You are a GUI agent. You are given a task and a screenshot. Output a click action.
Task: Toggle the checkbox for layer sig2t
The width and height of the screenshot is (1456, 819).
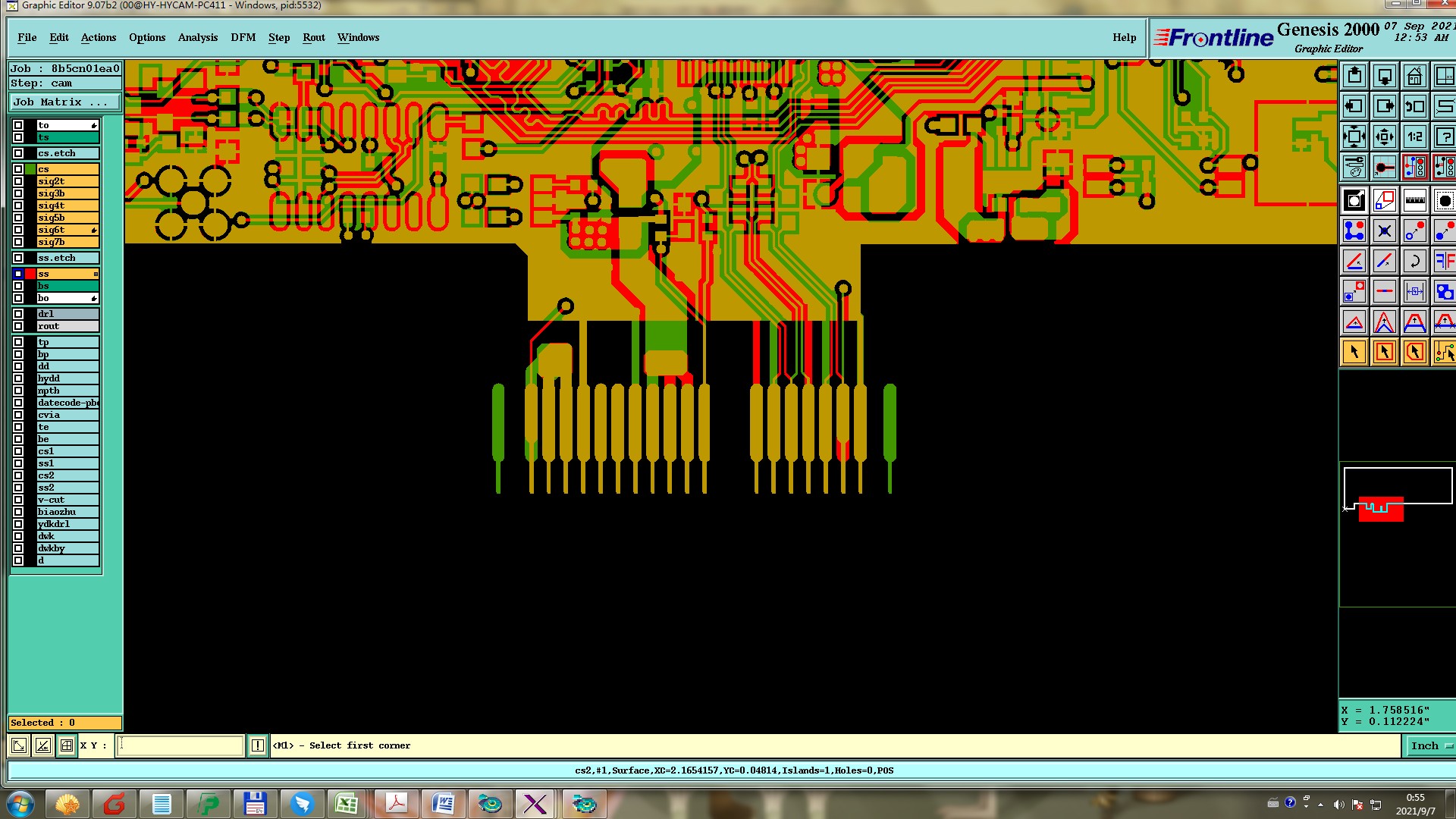tap(18, 181)
